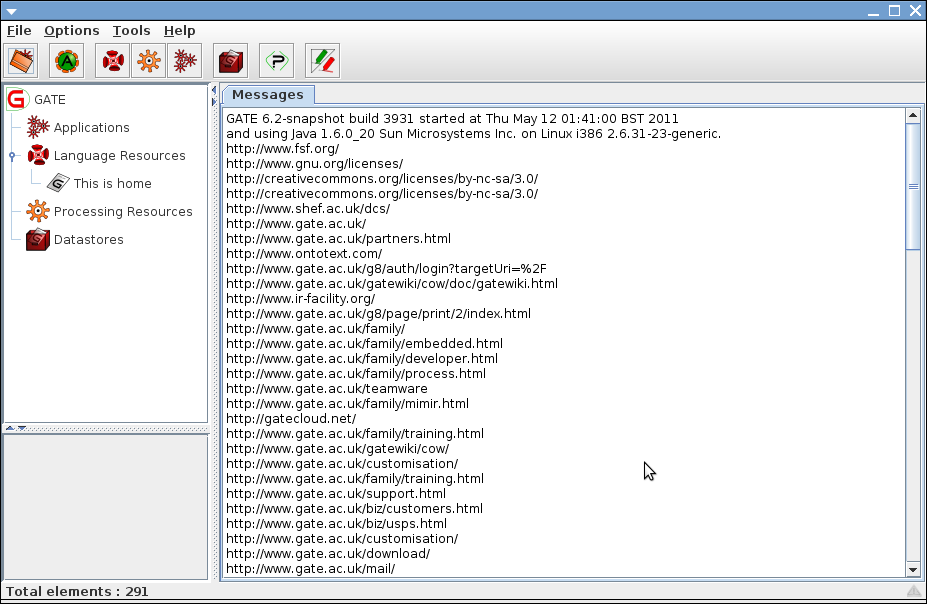927x604 pixels.
Task: Click the http://www.gate.ac.uk/teamware line
Action: coord(326,389)
